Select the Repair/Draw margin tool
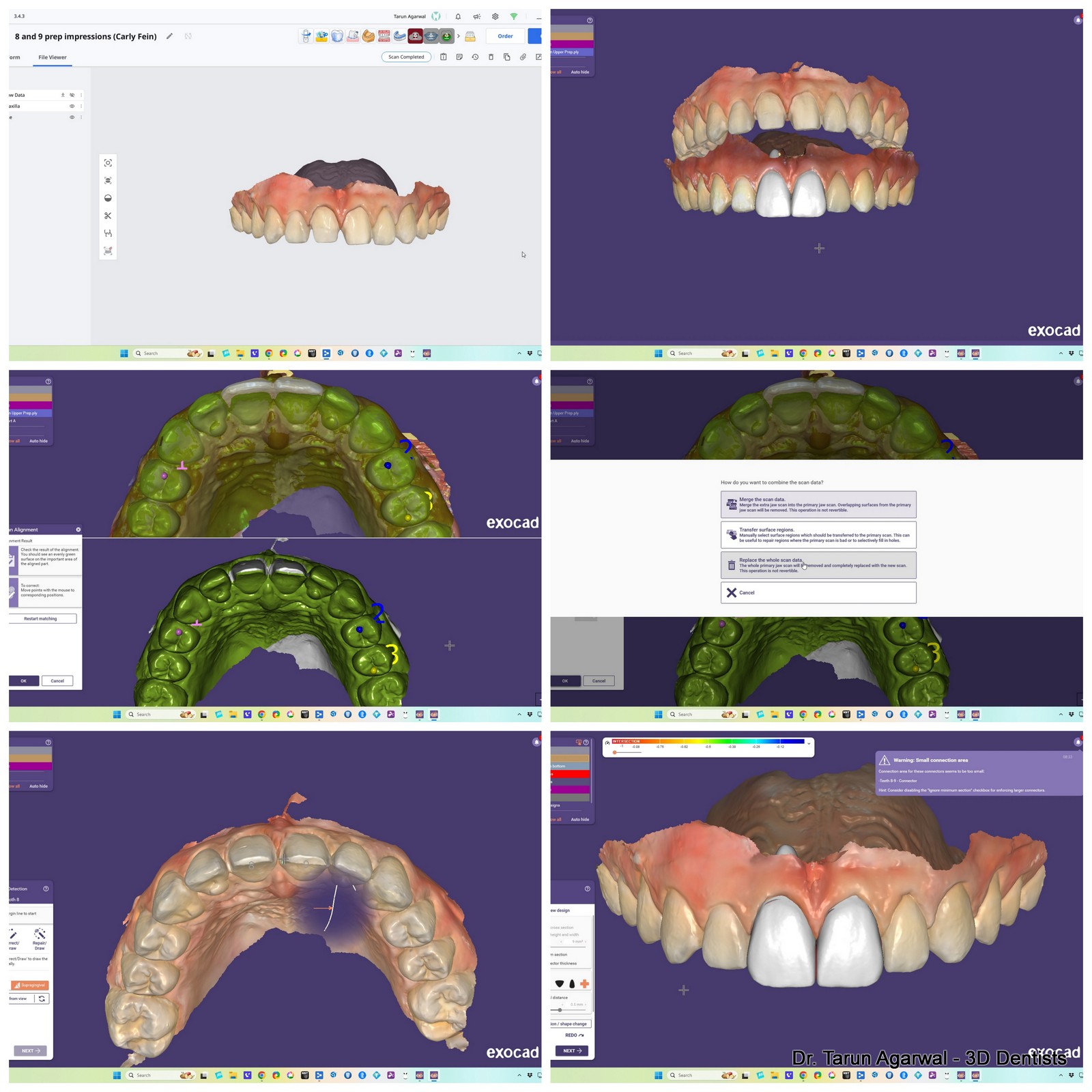 [x=40, y=937]
